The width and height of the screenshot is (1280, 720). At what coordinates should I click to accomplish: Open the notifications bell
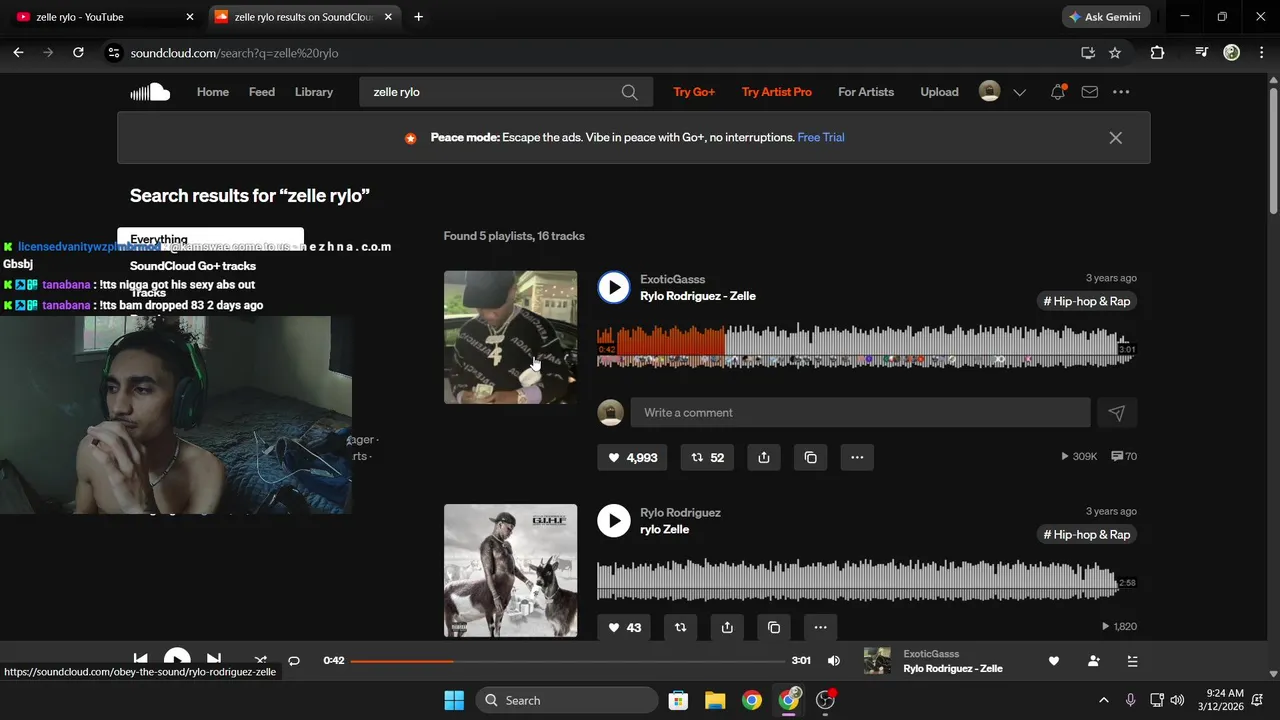(x=1058, y=92)
